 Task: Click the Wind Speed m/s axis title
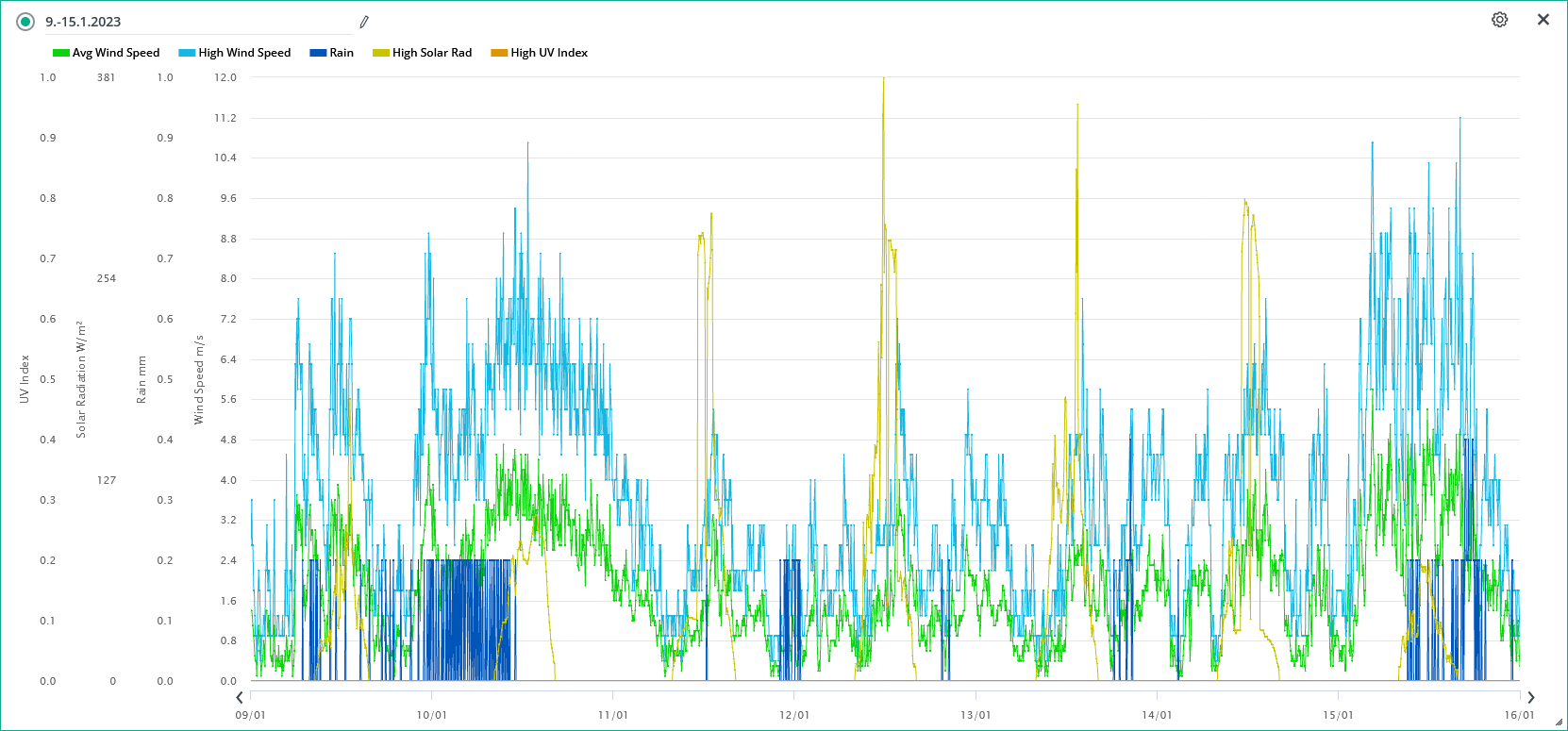(x=199, y=379)
